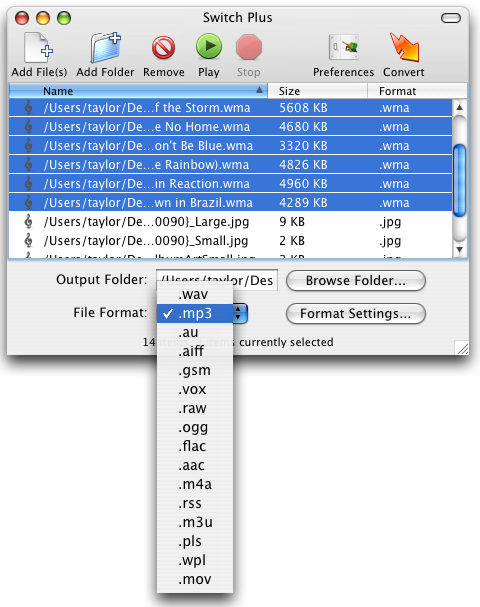Choose .aiff from the format menu
This screenshot has width=480, height=607.
click(x=195, y=351)
